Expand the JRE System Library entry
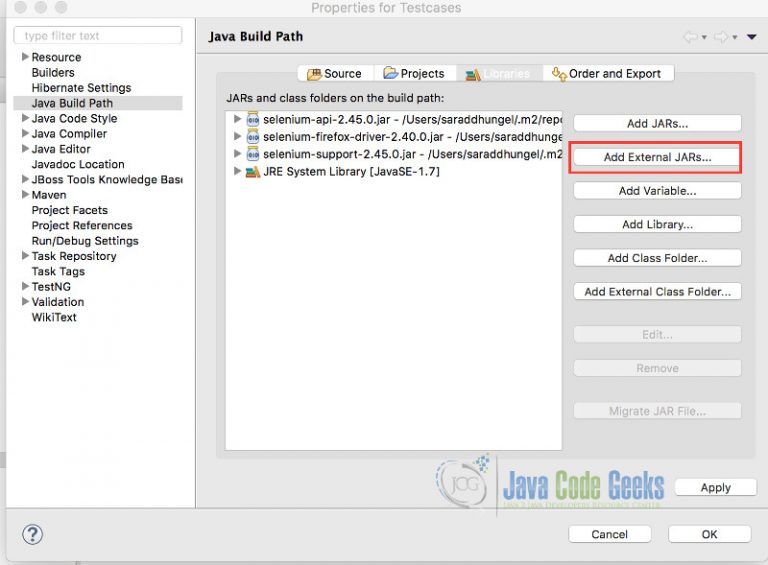The height and width of the screenshot is (565, 768). click(x=237, y=171)
